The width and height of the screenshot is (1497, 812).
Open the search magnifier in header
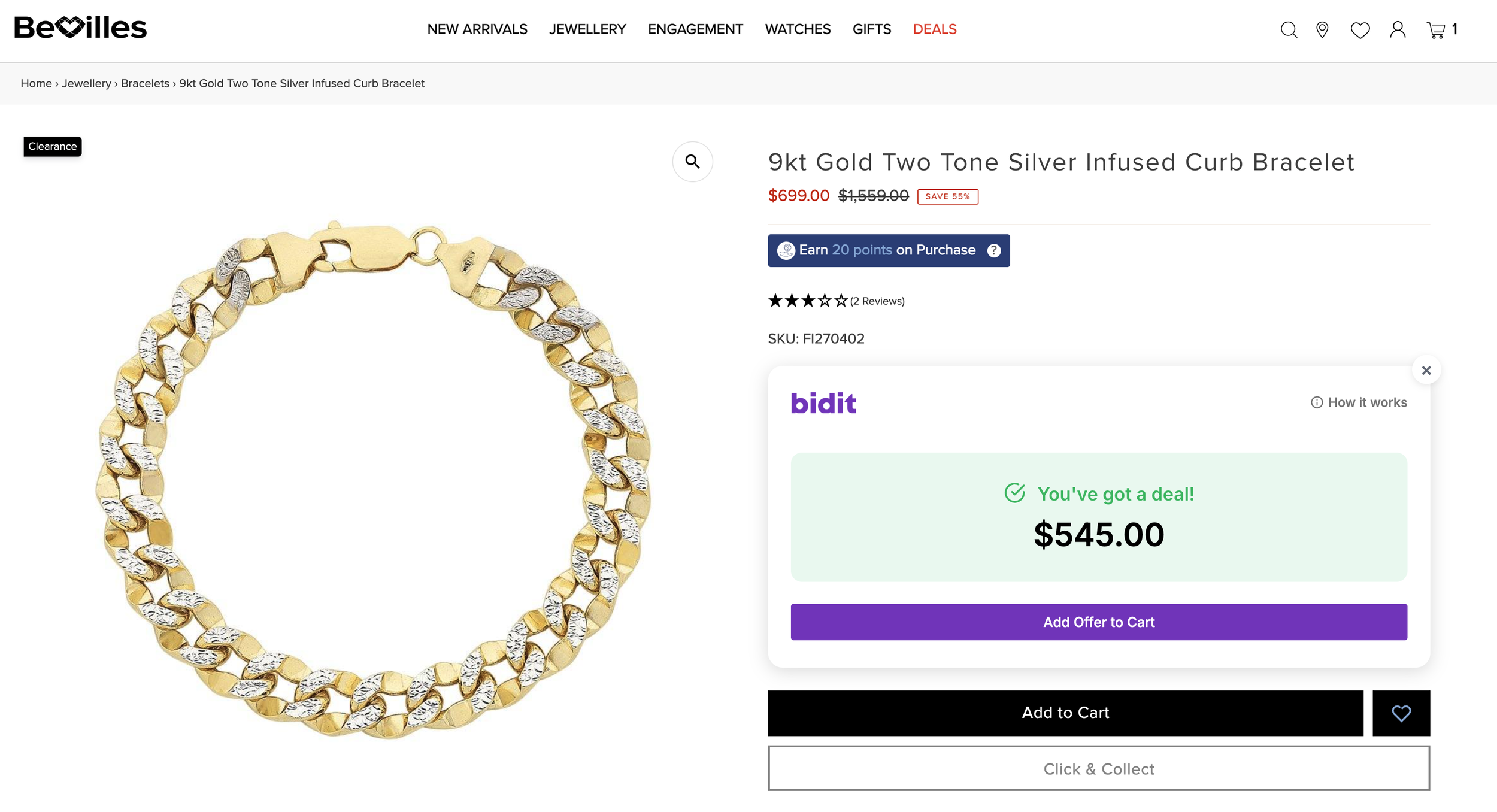1289,29
